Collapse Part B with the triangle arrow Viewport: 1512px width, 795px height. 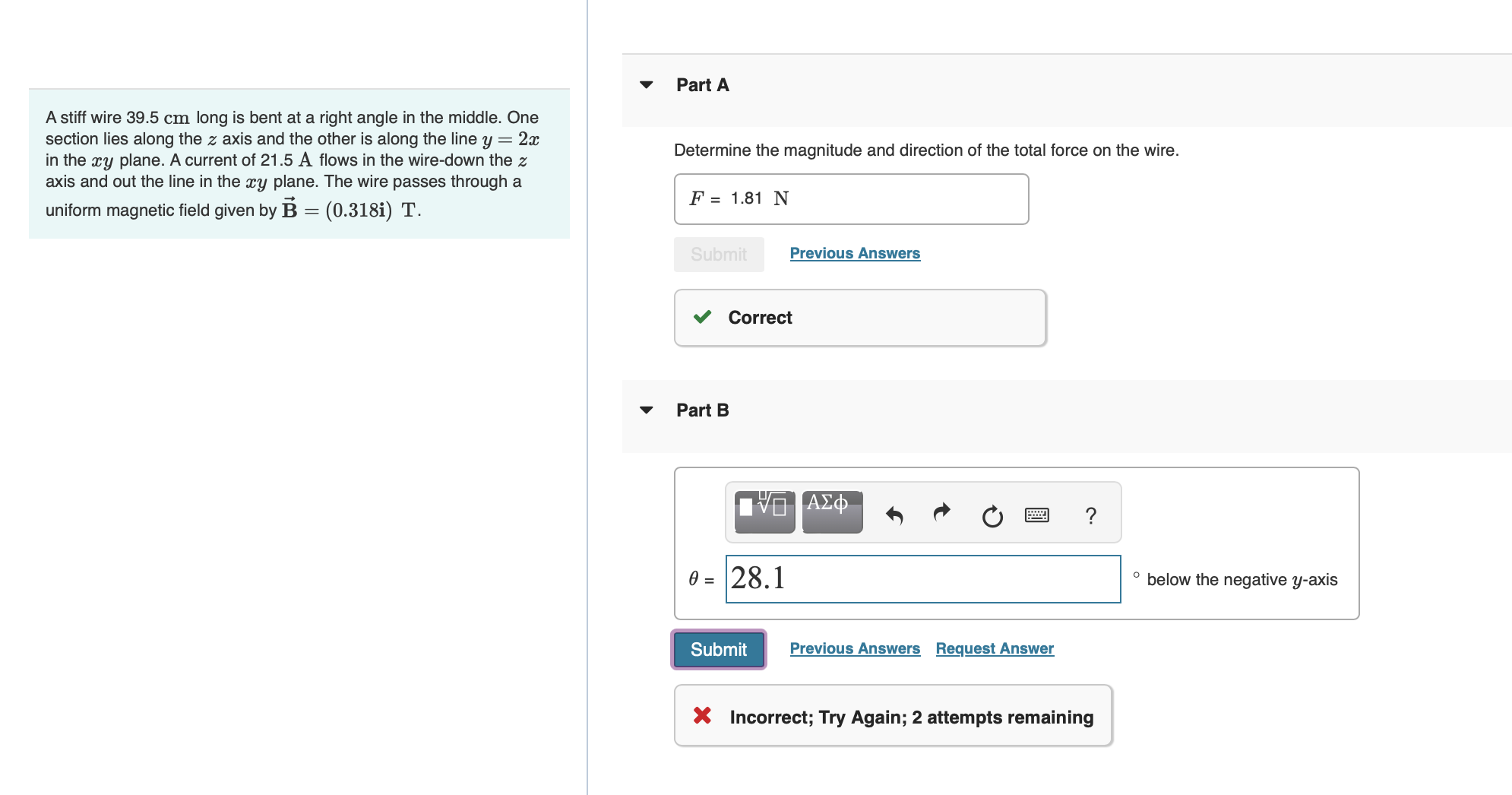coord(647,410)
